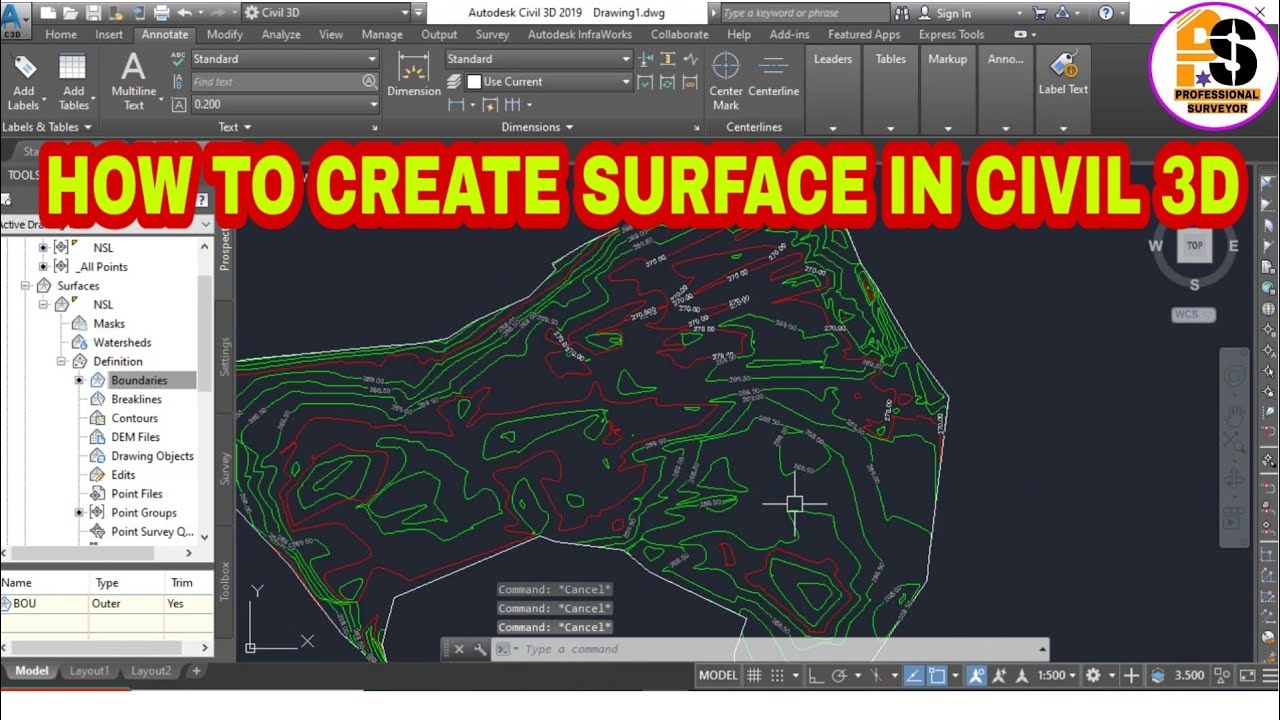Open the Civil 3D workspace dropdown
The height and width of the screenshot is (720, 1280).
[x=406, y=13]
